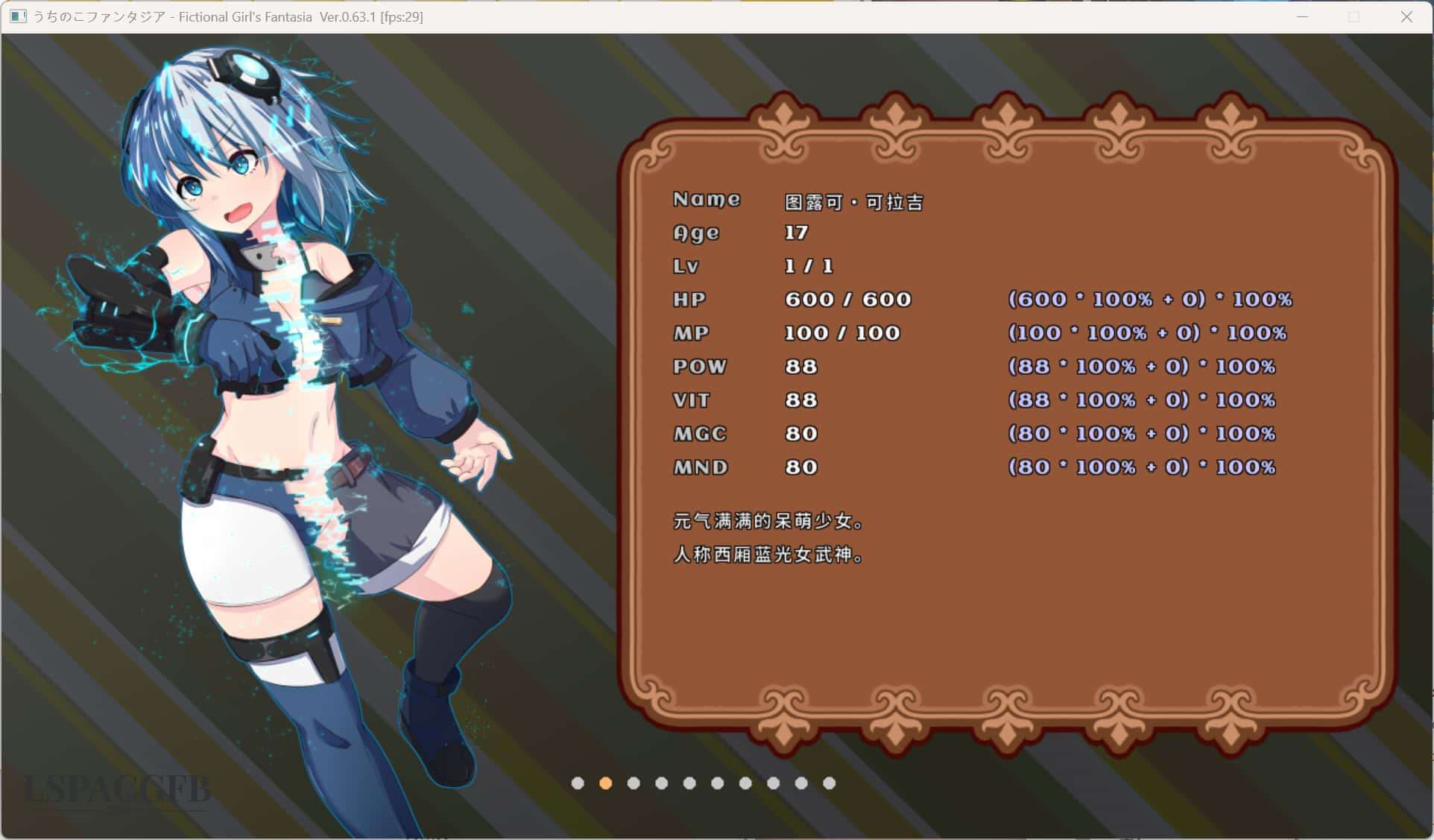Open the seventh page dot
Viewport: 1434px width, 840px height.
[745, 783]
